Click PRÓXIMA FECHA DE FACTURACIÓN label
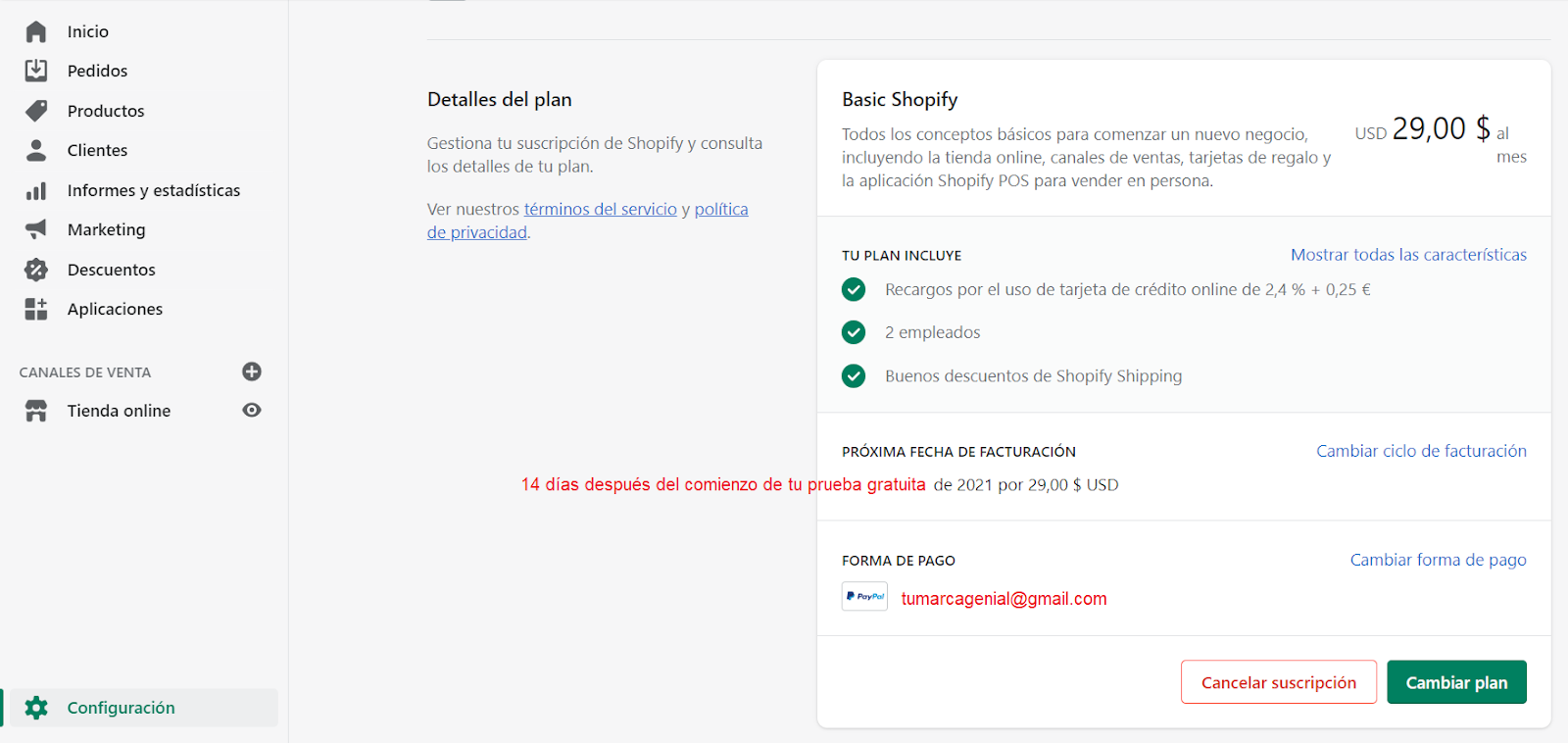 [958, 452]
